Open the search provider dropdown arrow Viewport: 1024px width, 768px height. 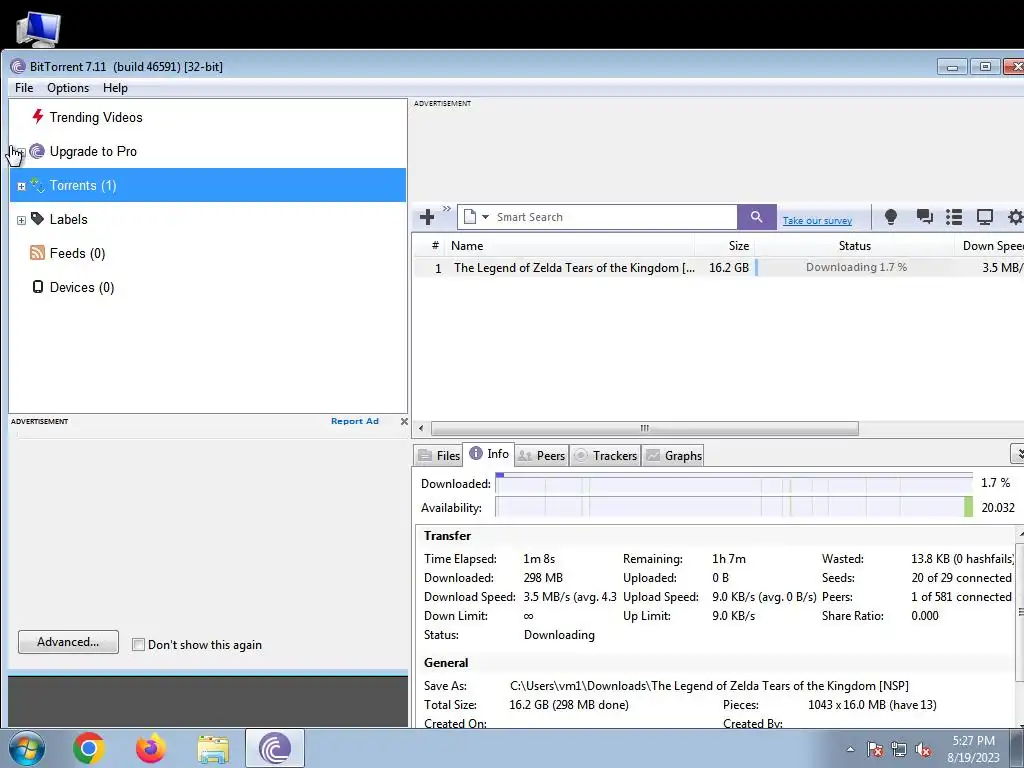tap(485, 217)
